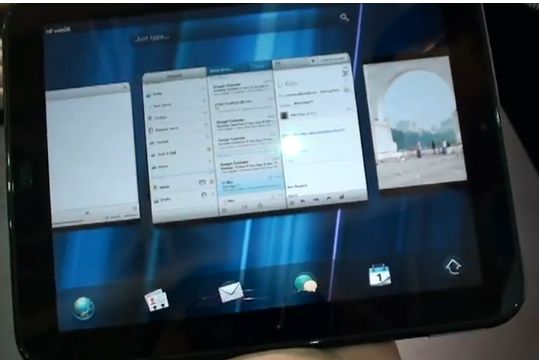This screenshot has width=539, height=360.
Task: Open the photo card showing an archway
Action: click(x=415, y=122)
